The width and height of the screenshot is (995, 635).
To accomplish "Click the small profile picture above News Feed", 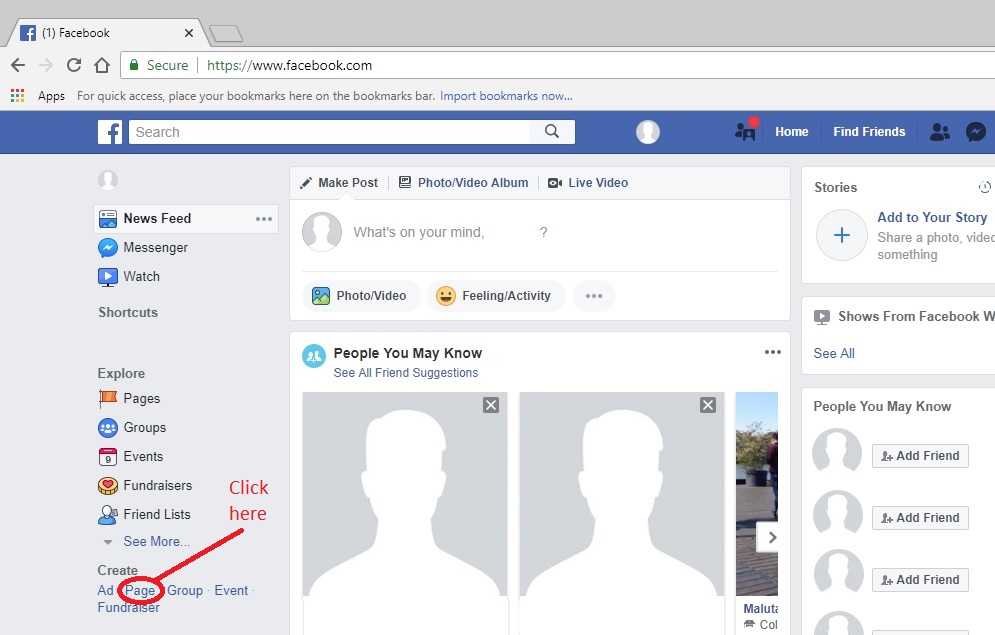I will pos(108,180).
